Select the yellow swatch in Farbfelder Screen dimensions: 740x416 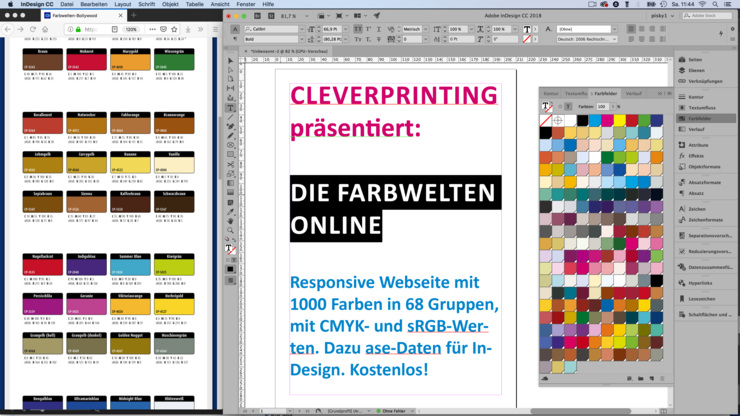(620, 120)
